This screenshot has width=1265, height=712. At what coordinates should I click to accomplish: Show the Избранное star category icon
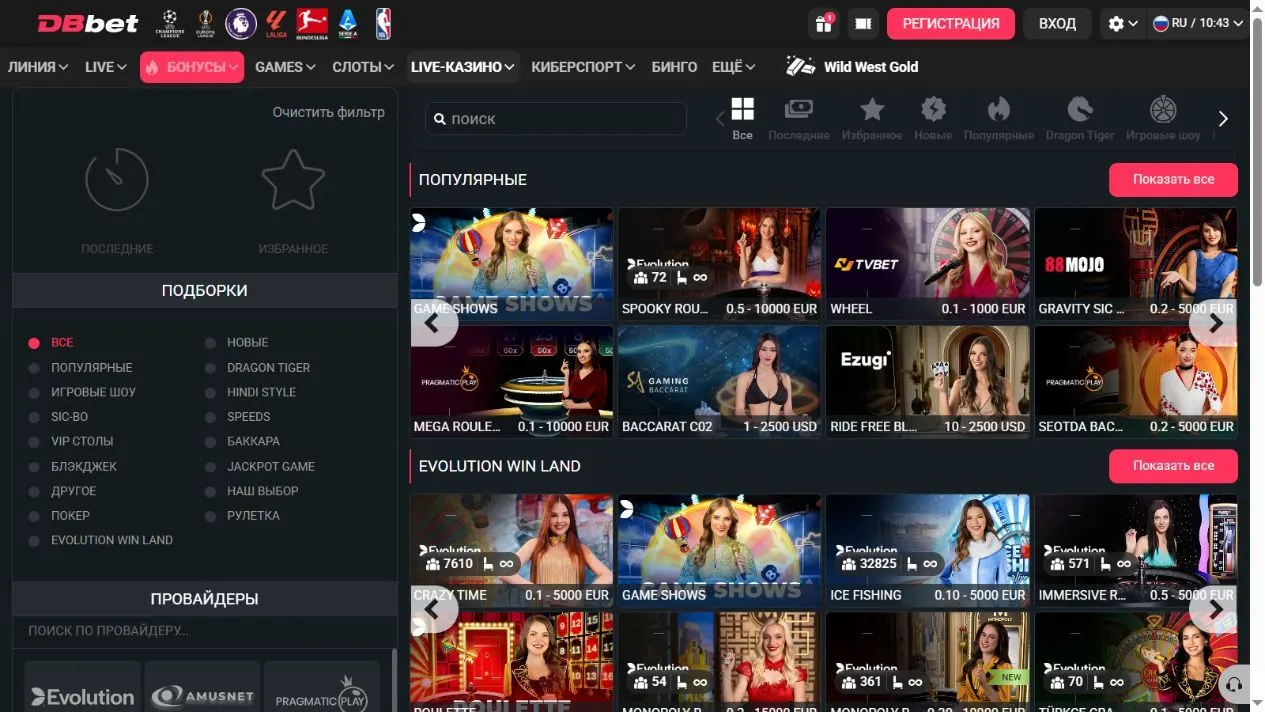(x=872, y=118)
